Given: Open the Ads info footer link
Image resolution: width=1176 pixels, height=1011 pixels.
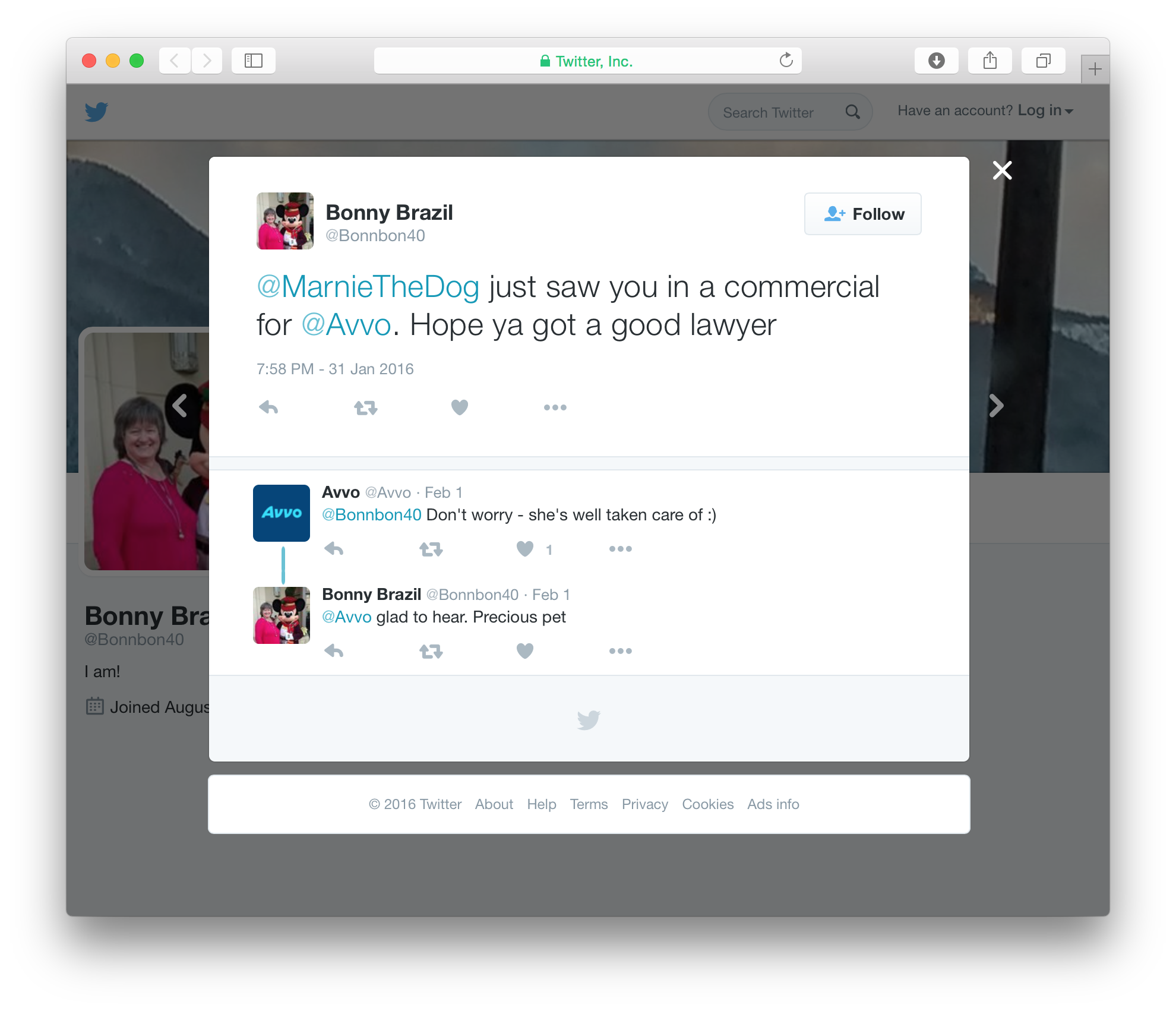Looking at the screenshot, I should click(x=773, y=804).
